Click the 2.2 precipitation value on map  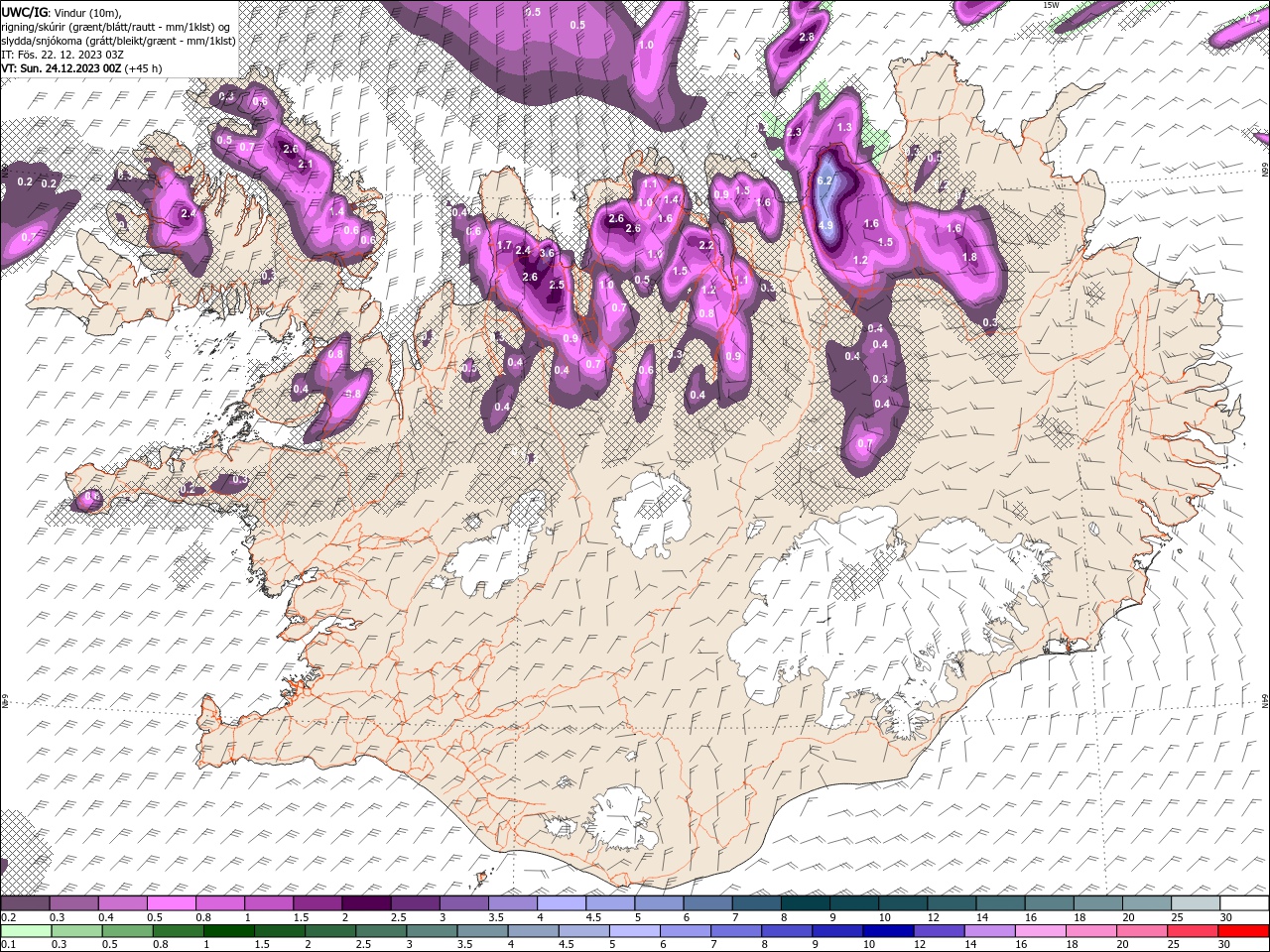point(706,245)
